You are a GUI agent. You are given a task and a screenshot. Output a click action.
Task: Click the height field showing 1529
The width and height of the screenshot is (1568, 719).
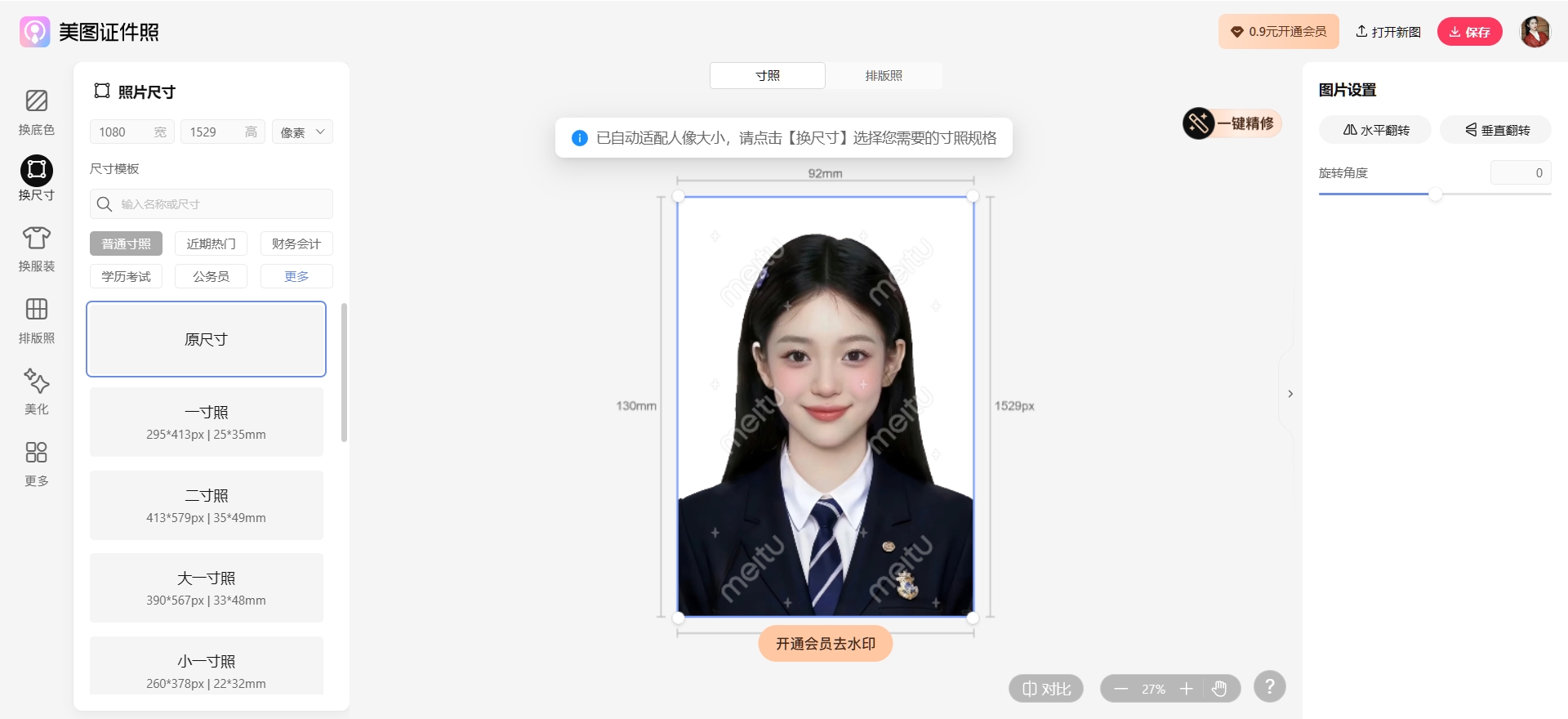tap(223, 132)
